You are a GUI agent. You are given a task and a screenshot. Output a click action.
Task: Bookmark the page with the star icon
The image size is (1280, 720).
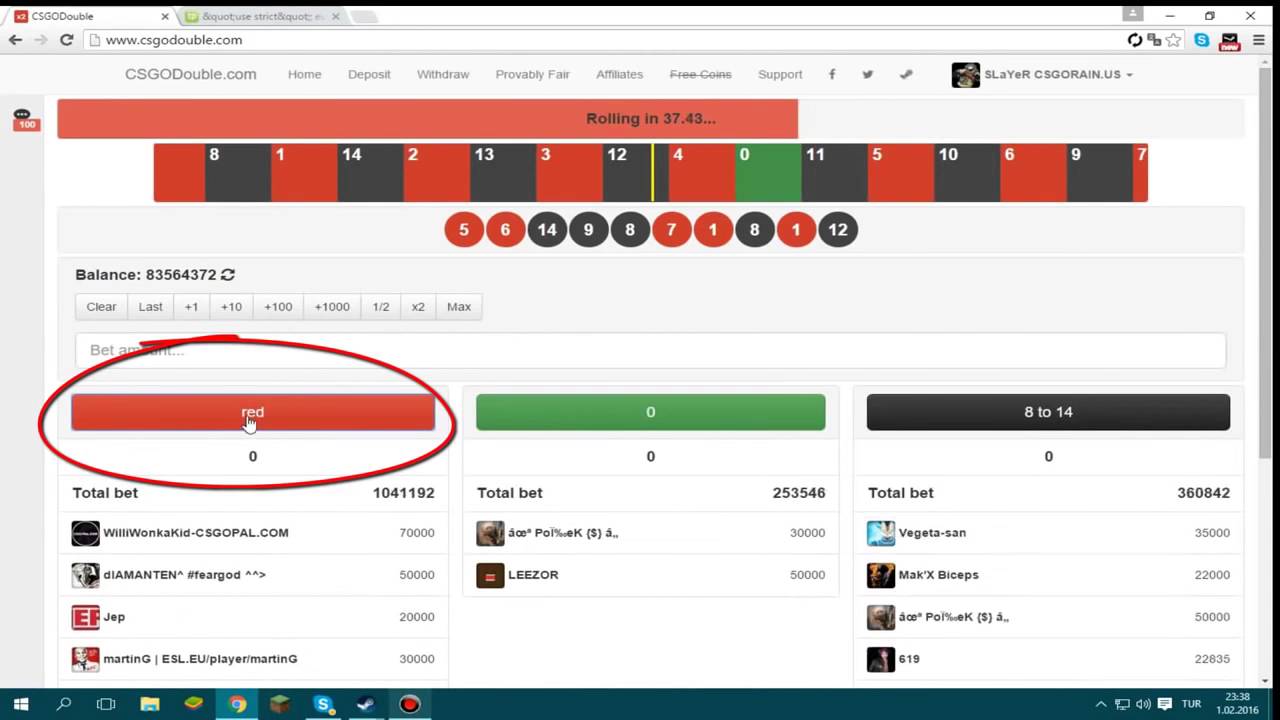click(1174, 40)
